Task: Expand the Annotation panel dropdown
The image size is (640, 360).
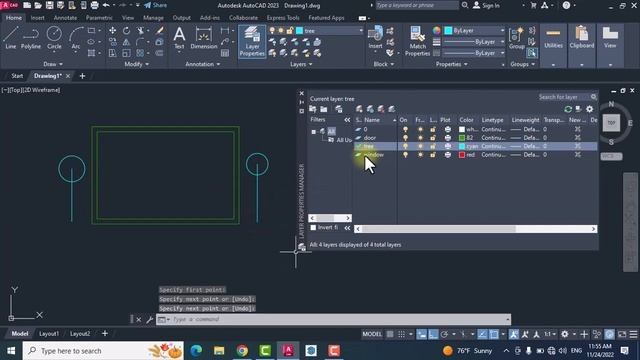Action: [203, 64]
